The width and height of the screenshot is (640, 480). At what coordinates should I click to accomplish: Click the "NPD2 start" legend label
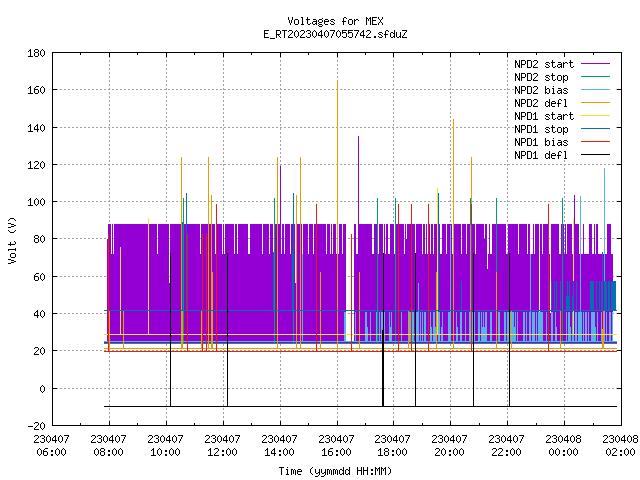544,64
